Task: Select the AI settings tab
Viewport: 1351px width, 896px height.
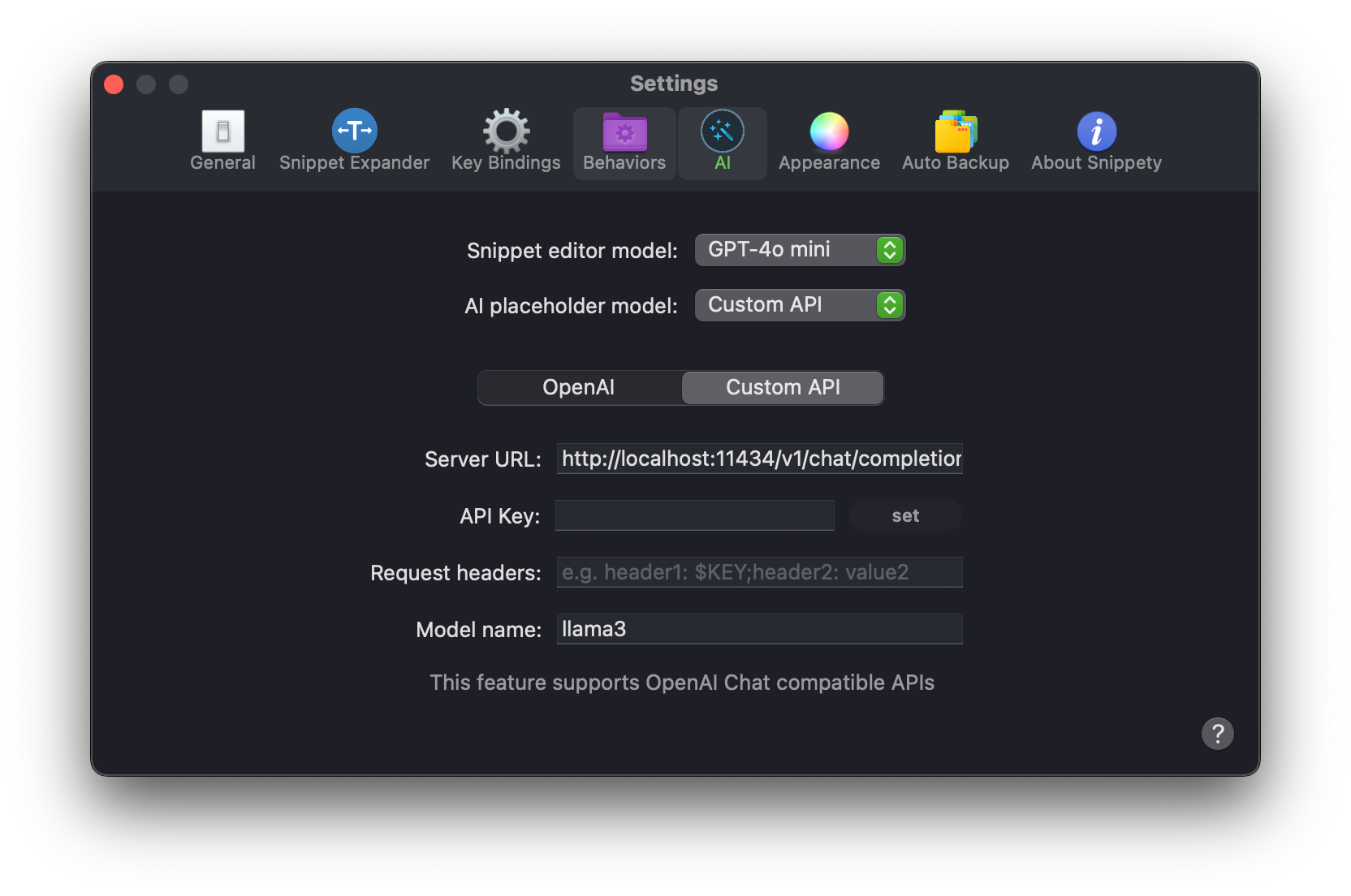Action: 723,142
